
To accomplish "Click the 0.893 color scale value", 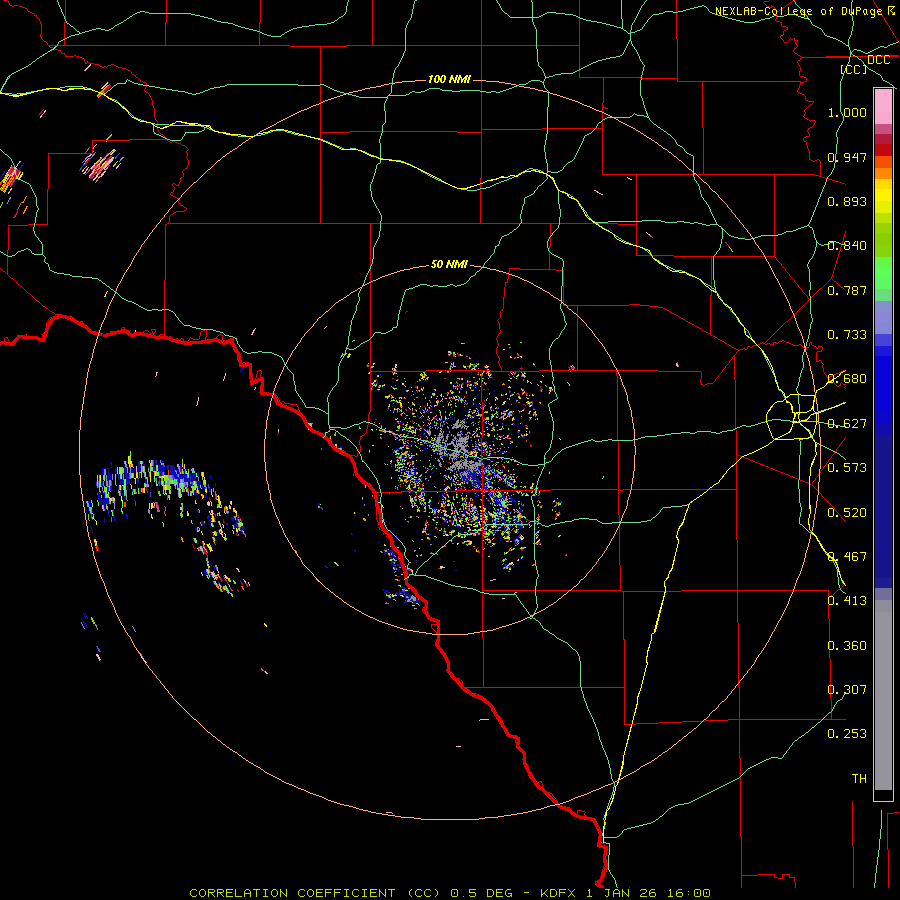I will [847, 201].
